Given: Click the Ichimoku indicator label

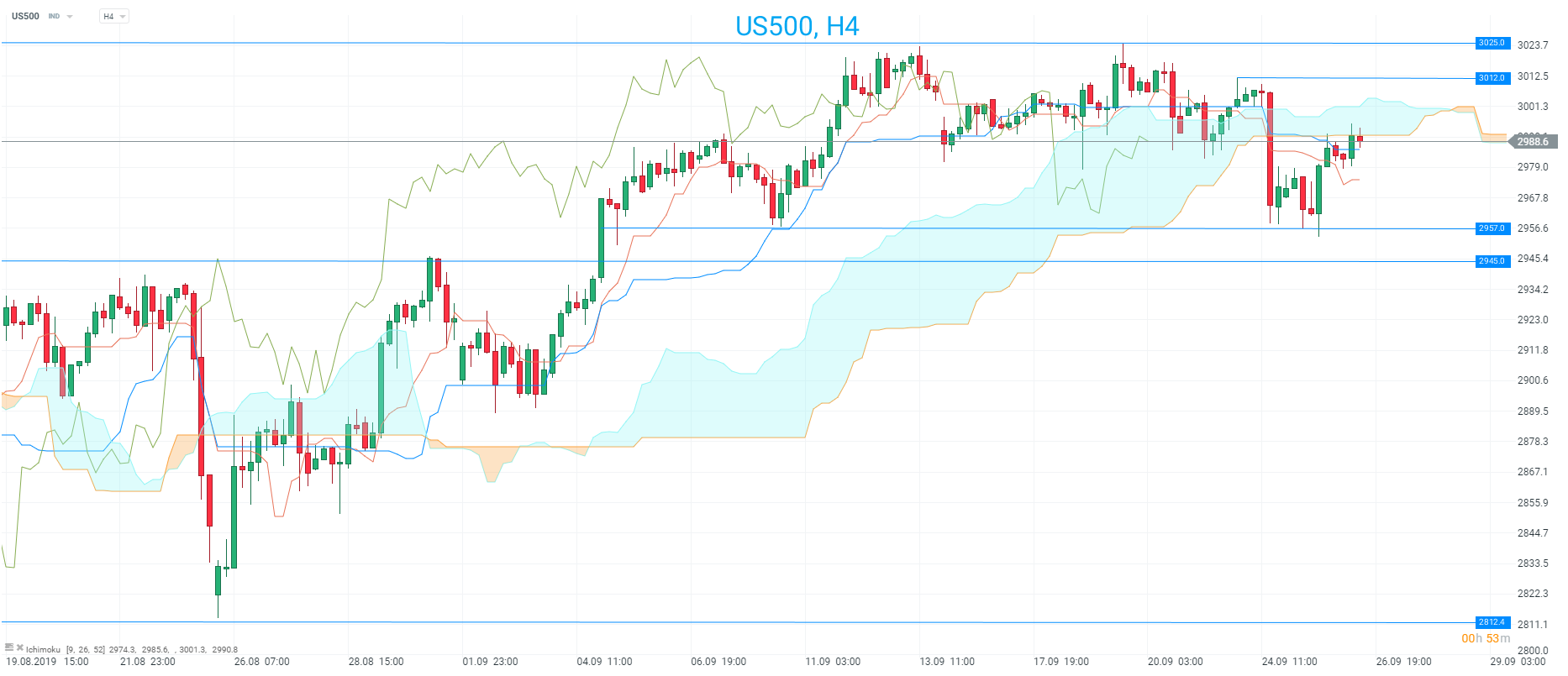Looking at the screenshot, I should (x=43, y=649).
